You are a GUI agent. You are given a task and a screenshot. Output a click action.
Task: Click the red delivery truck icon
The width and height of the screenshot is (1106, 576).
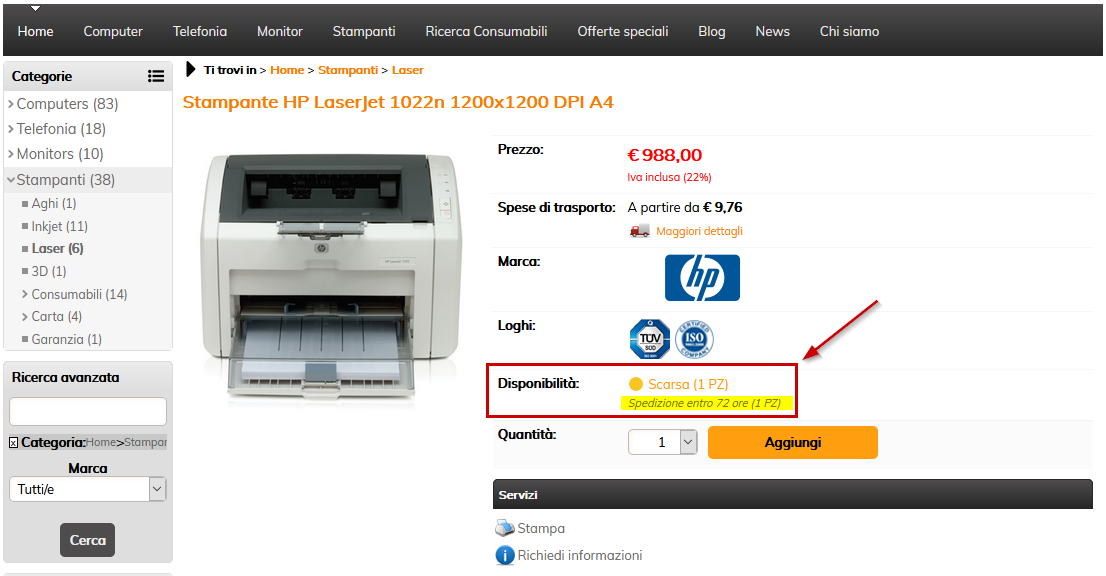click(x=640, y=231)
